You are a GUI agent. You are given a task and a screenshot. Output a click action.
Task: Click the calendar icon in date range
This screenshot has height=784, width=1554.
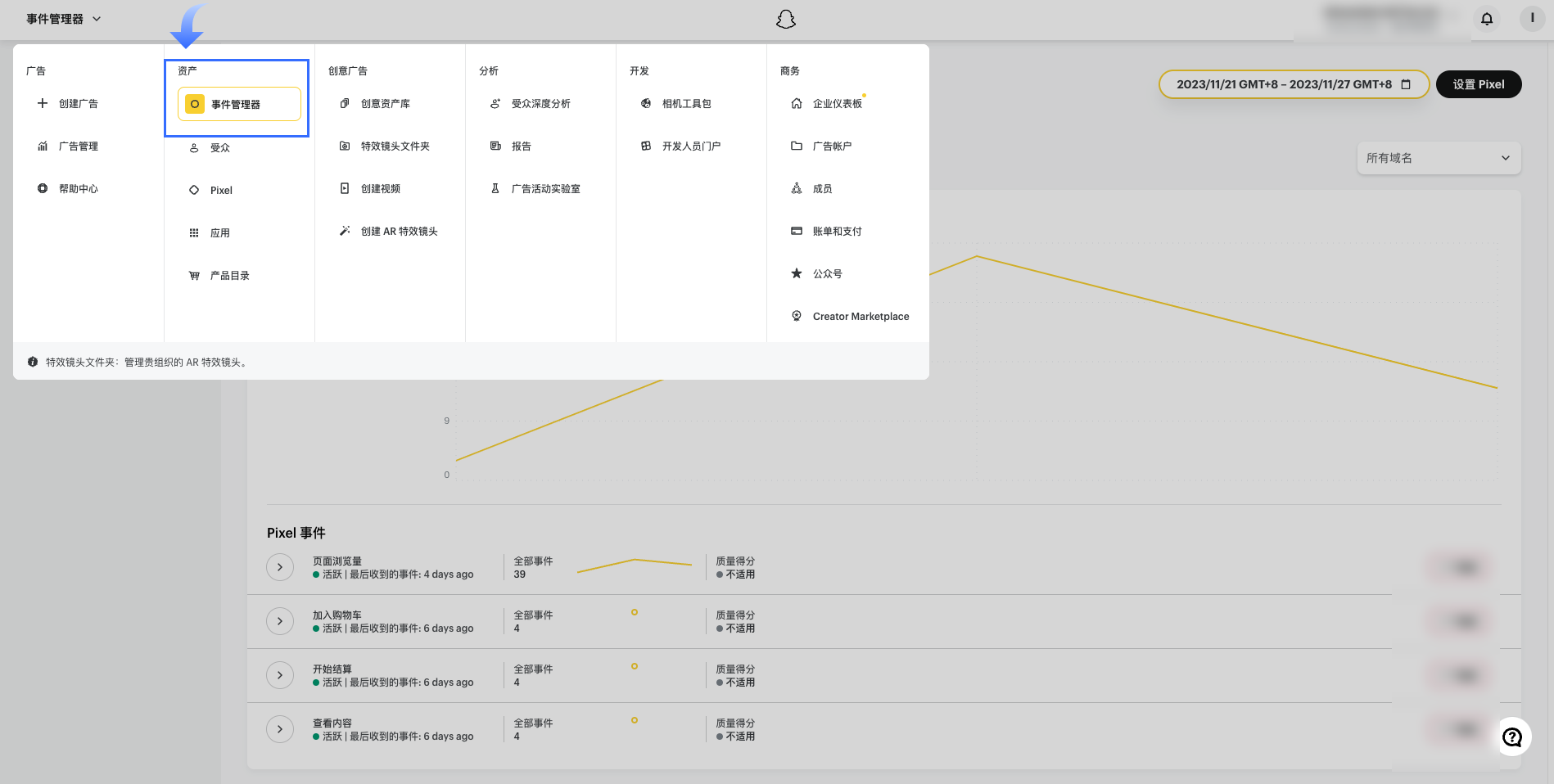[1406, 84]
